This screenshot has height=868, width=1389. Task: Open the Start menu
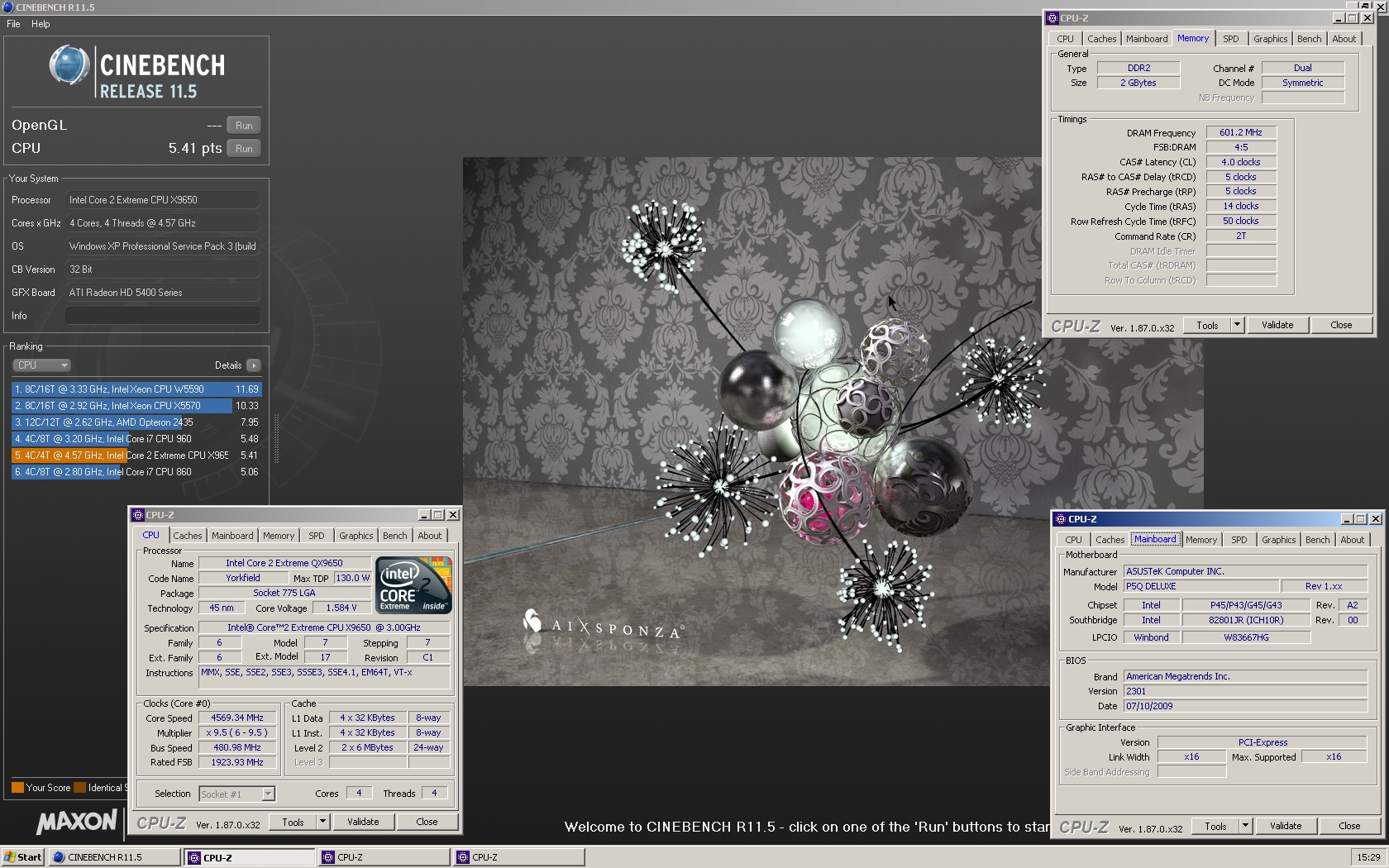point(22,857)
